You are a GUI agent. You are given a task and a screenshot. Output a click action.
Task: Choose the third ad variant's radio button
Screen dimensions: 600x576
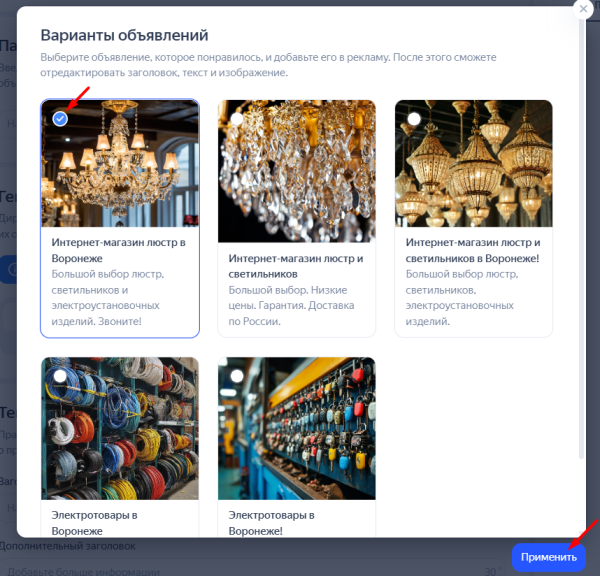(414, 119)
